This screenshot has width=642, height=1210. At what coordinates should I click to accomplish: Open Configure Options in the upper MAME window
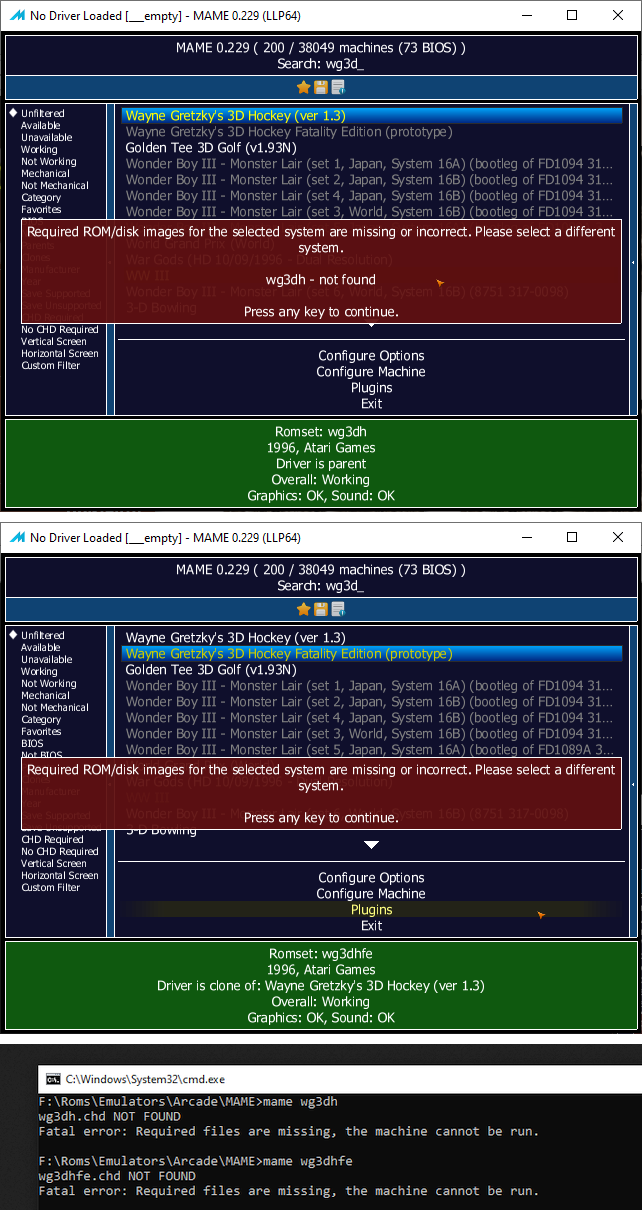371,355
